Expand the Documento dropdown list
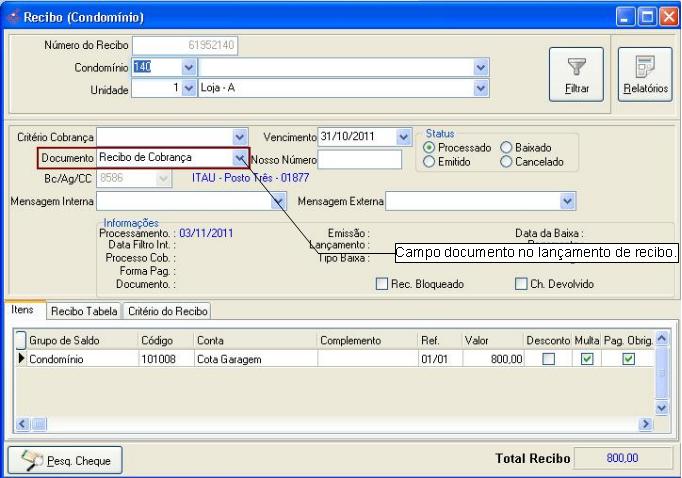 pos(240,158)
